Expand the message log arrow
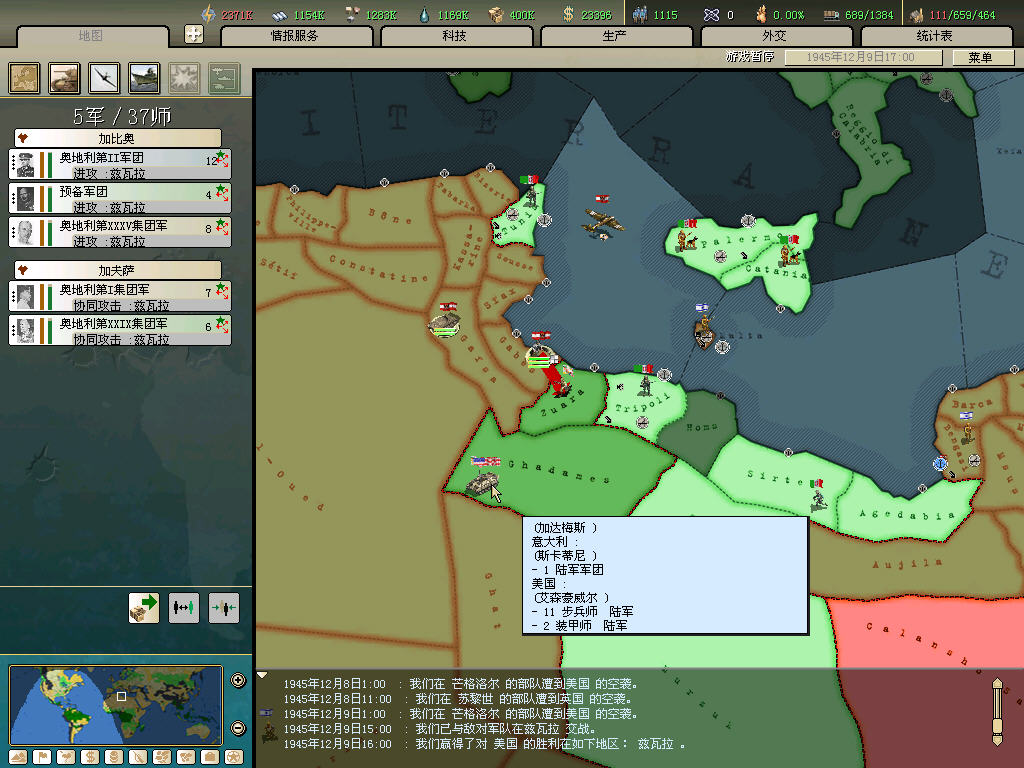This screenshot has width=1024, height=768. (263, 676)
